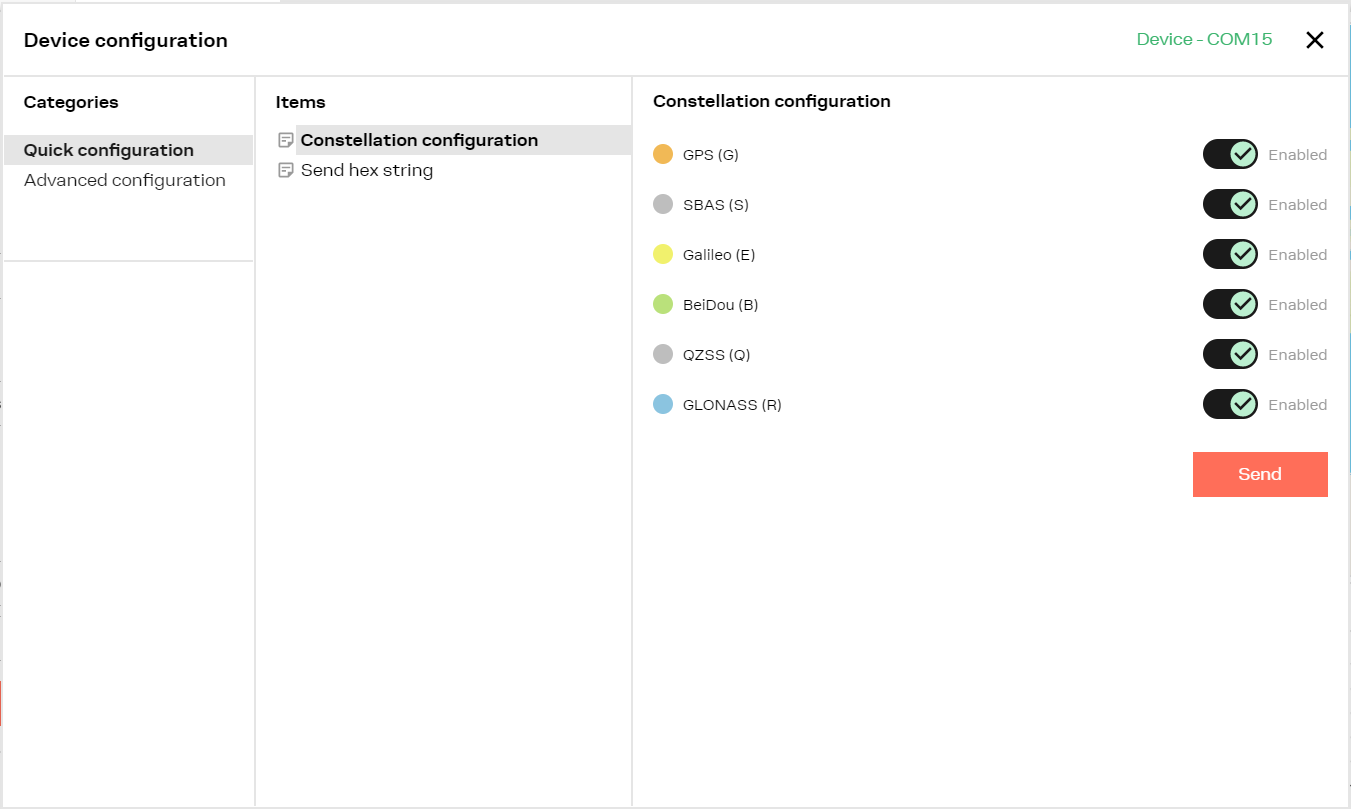Click the Enabled text beside Galileo
The image size is (1351, 809).
(x=1298, y=255)
